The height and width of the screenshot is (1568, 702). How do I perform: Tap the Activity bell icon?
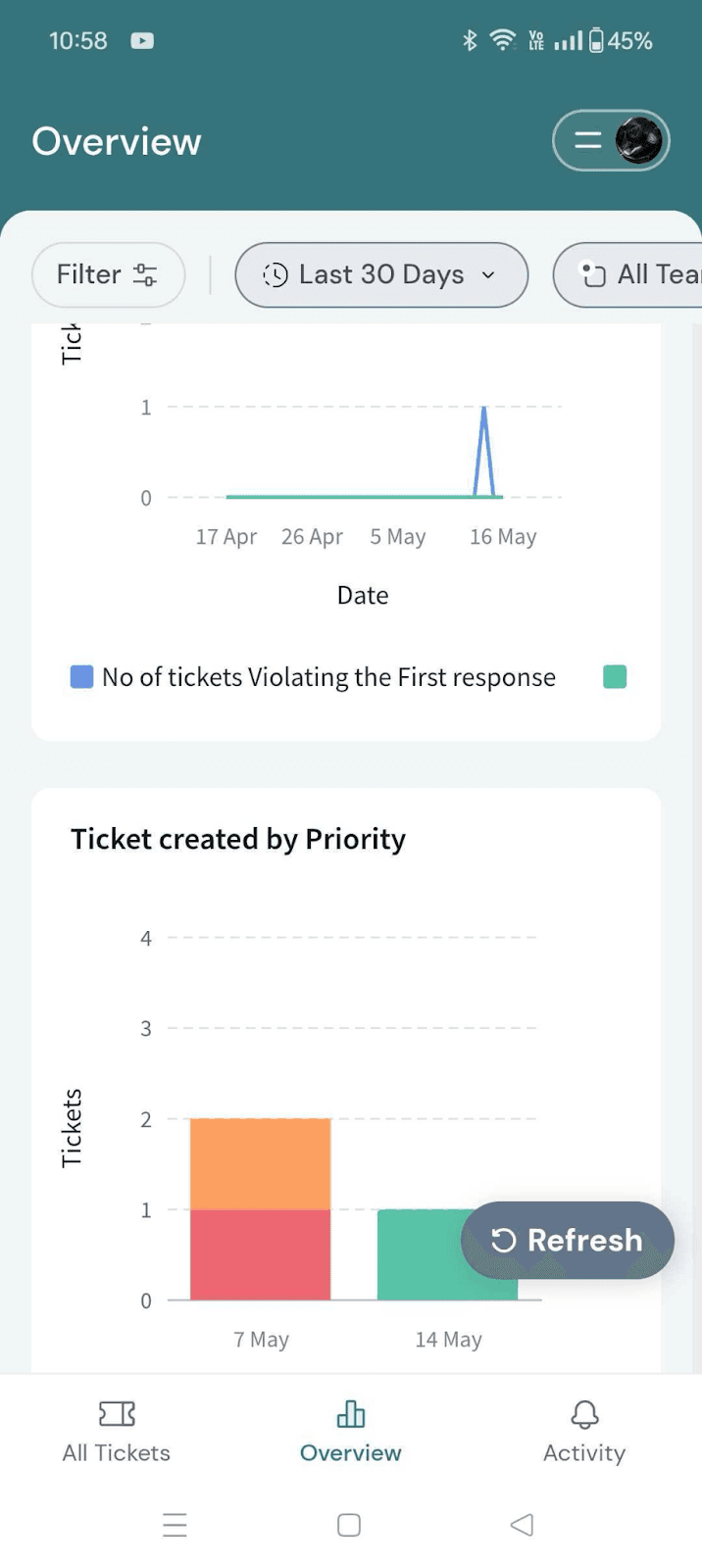click(584, 1413)
